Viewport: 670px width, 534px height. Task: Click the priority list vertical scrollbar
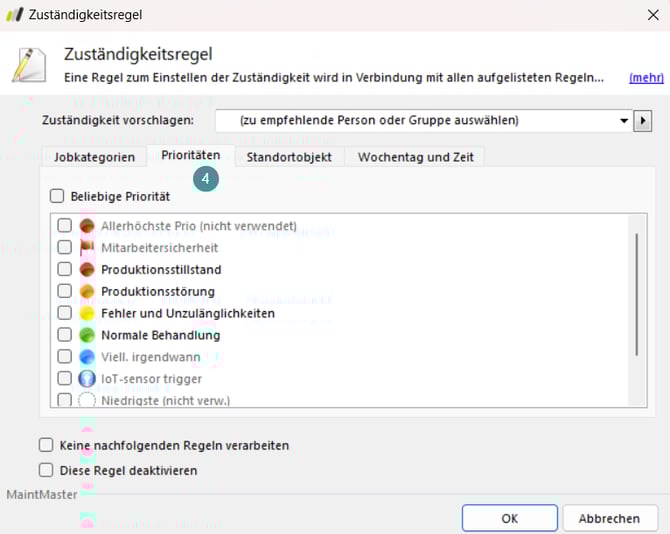(636, 295)
